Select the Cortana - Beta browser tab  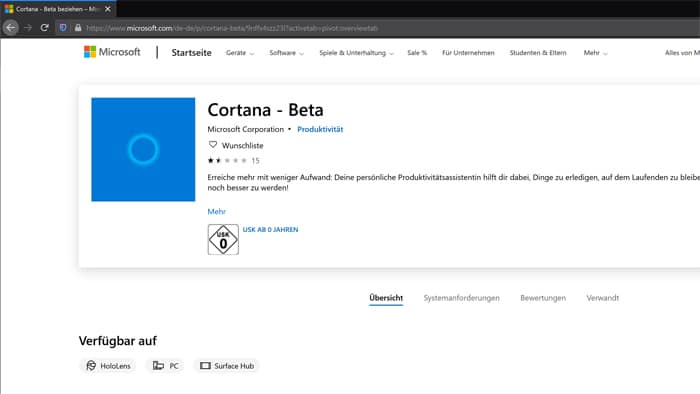58,9
